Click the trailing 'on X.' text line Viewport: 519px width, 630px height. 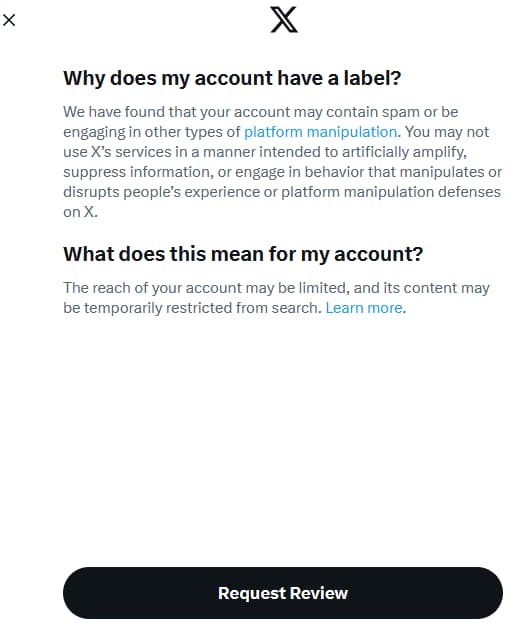point(80,212)
